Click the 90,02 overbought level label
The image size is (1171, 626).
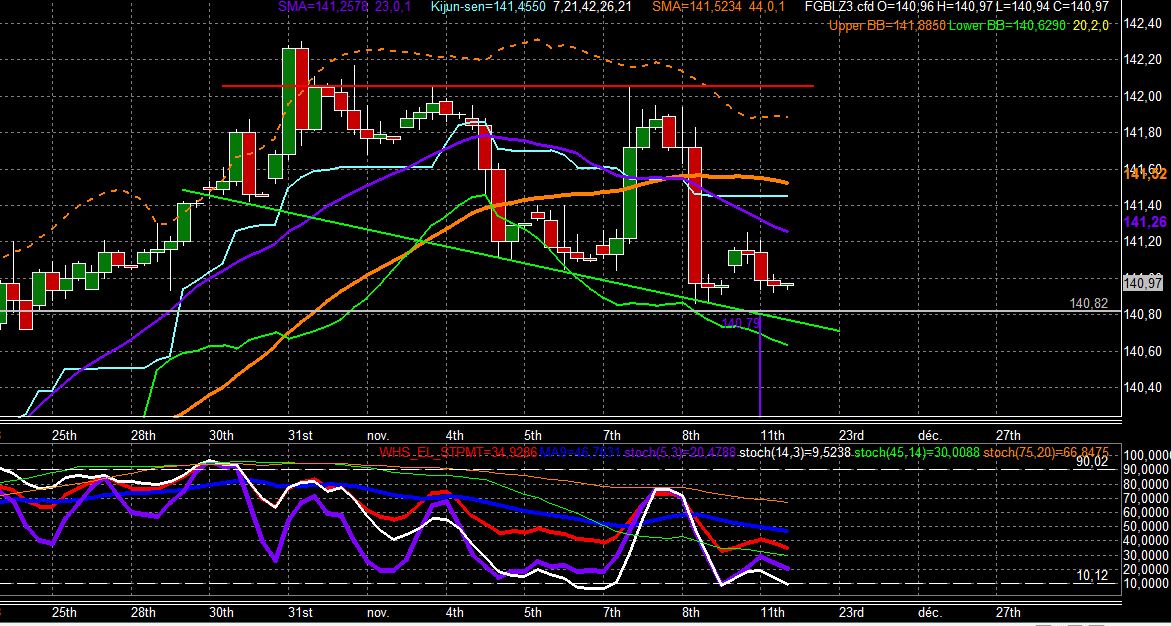(x=1094, y=462)
